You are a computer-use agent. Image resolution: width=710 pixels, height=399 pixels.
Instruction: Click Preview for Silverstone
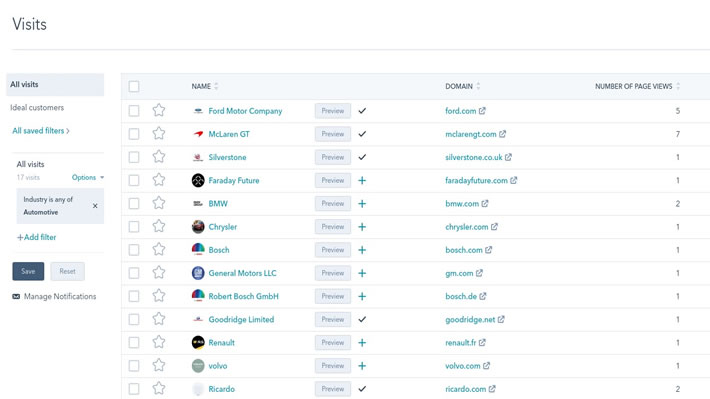click(x=333, y=157)
